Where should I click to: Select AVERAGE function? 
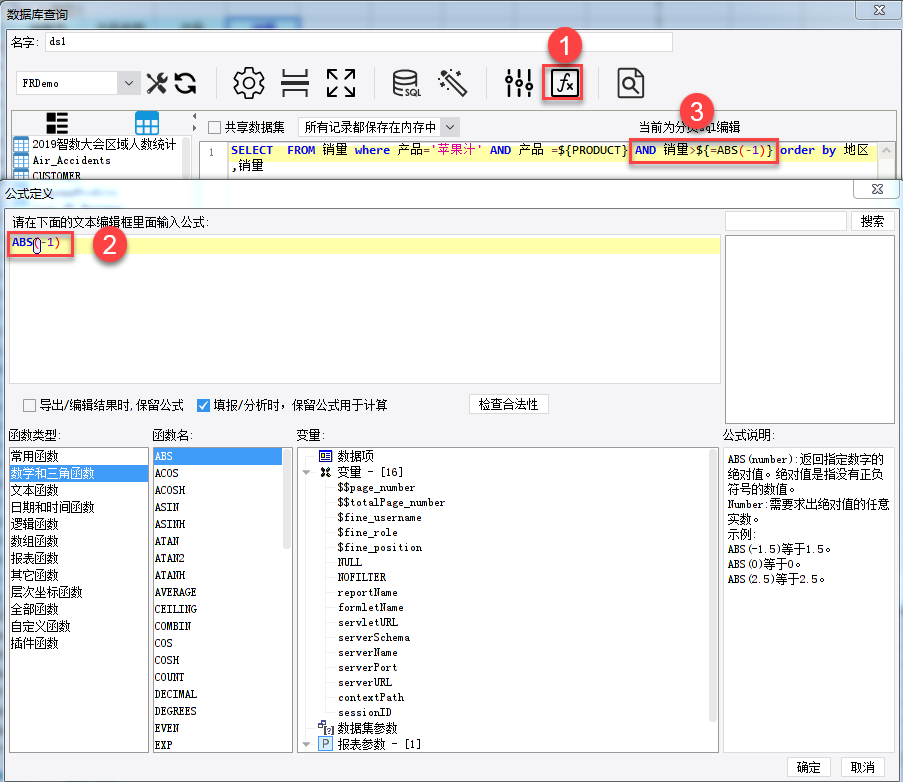(218, 592)
